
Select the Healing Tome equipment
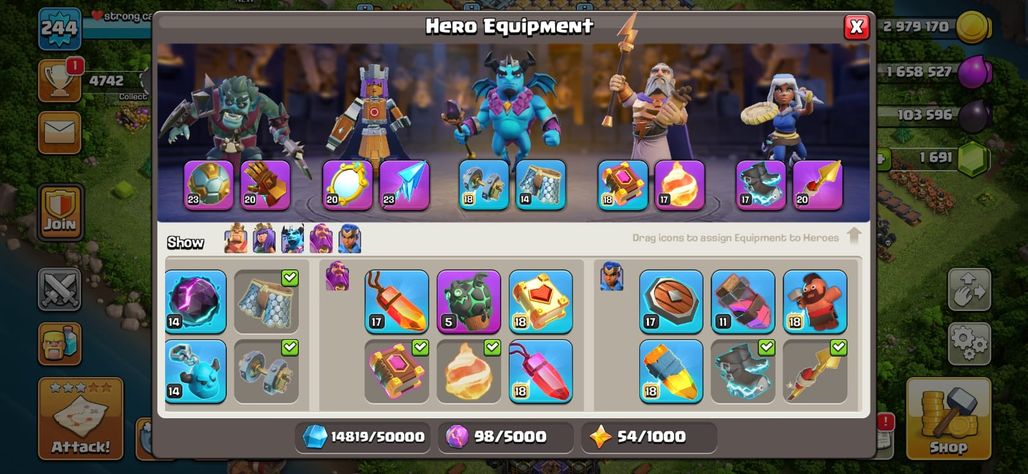541,302
